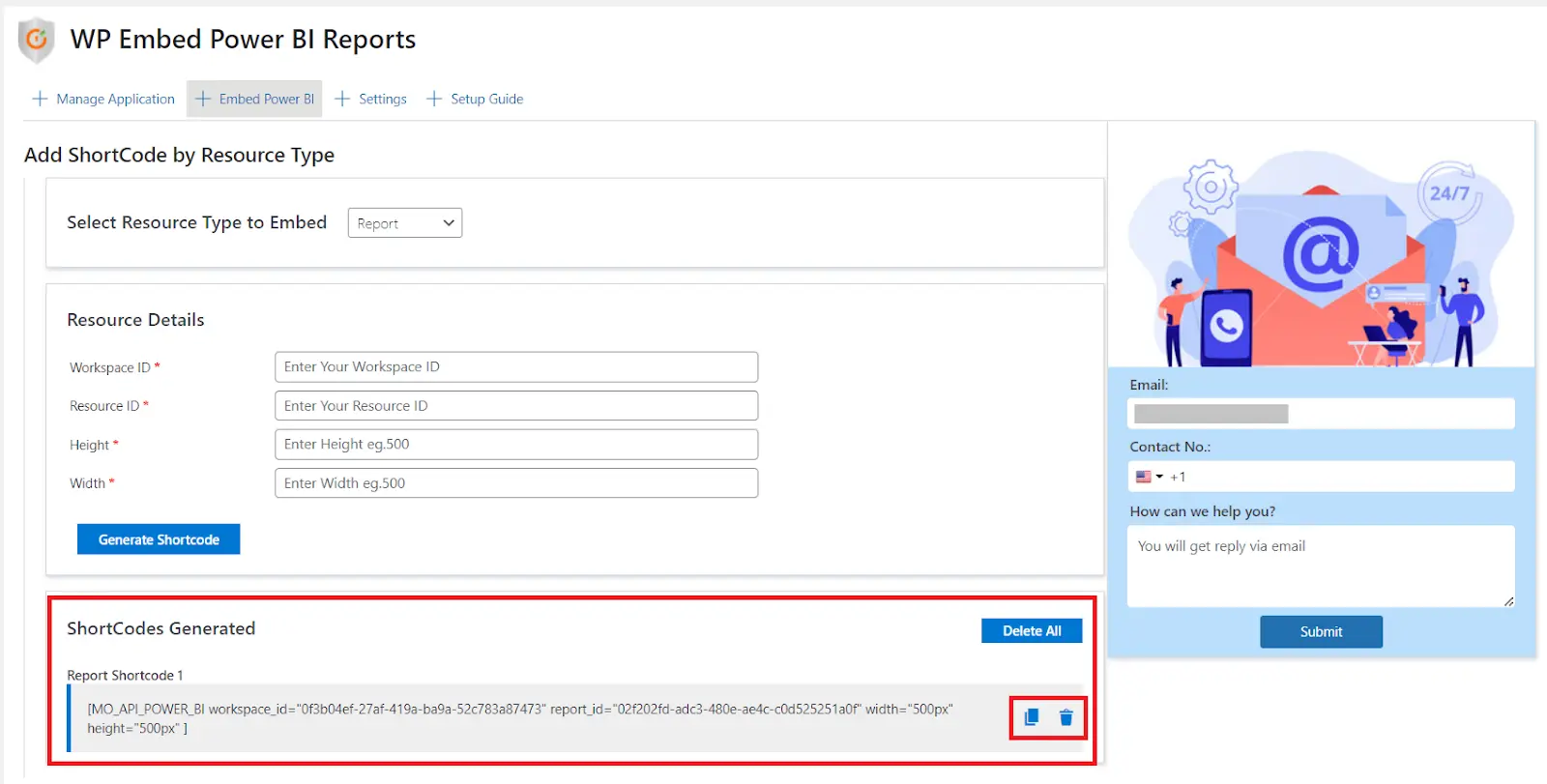Open the Resource Type dropdown showing Report
The height and width of the screenshot is (784, 1547).
(405, 223)
